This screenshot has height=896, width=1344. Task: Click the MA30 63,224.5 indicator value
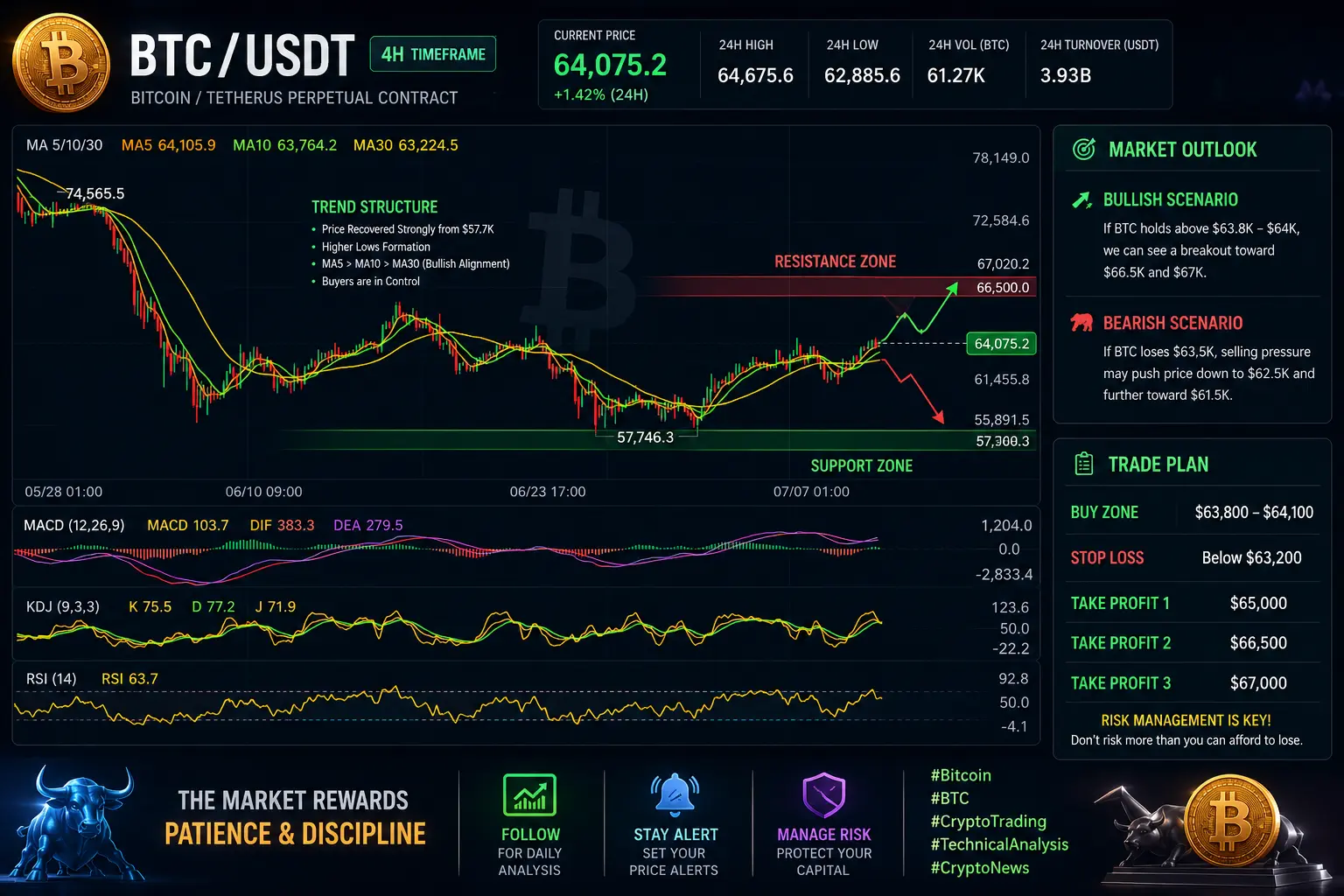[405, 145]
